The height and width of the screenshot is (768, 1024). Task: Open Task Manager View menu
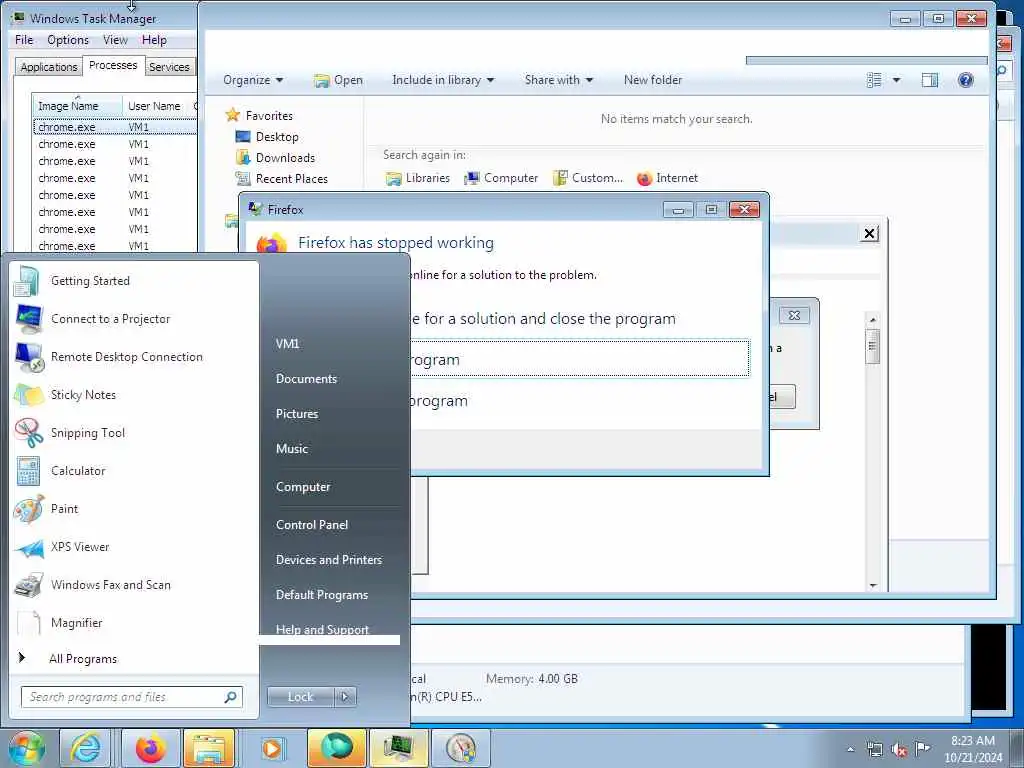point(115,40)
